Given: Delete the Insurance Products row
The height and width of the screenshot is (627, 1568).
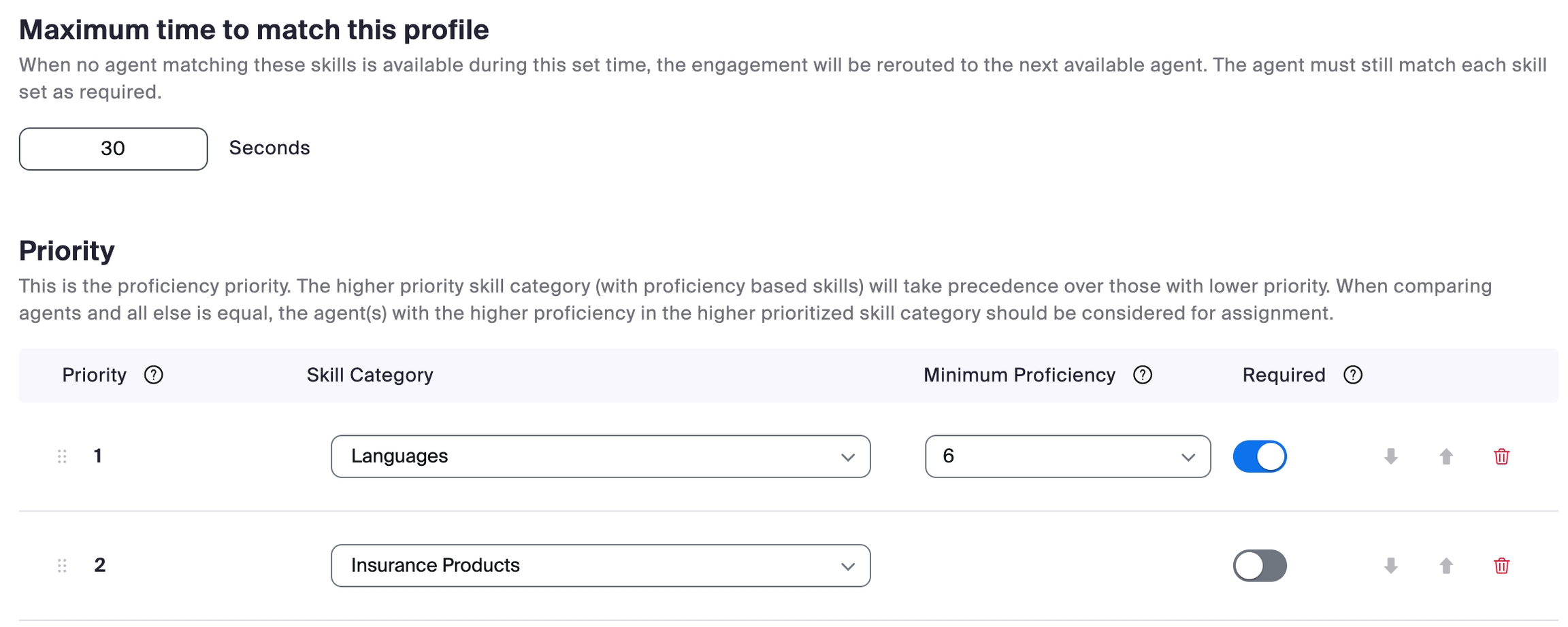Looking at the screenshot, I should [x=1501, y=566].
